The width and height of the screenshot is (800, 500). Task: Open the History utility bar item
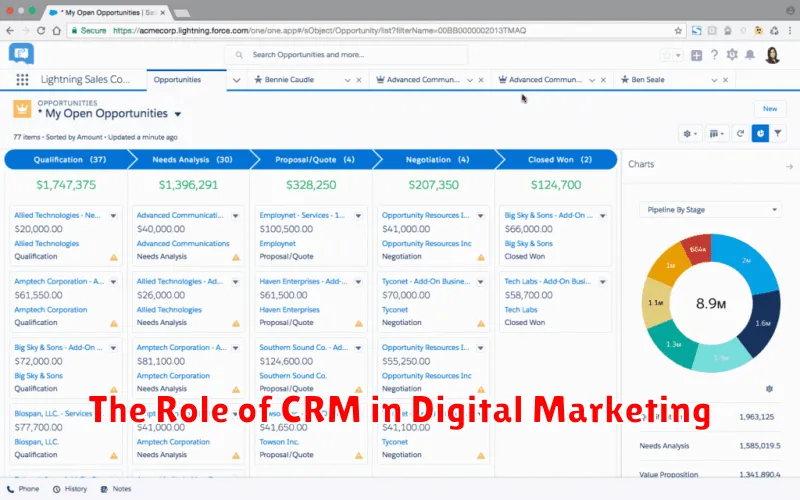coord(70,489)
